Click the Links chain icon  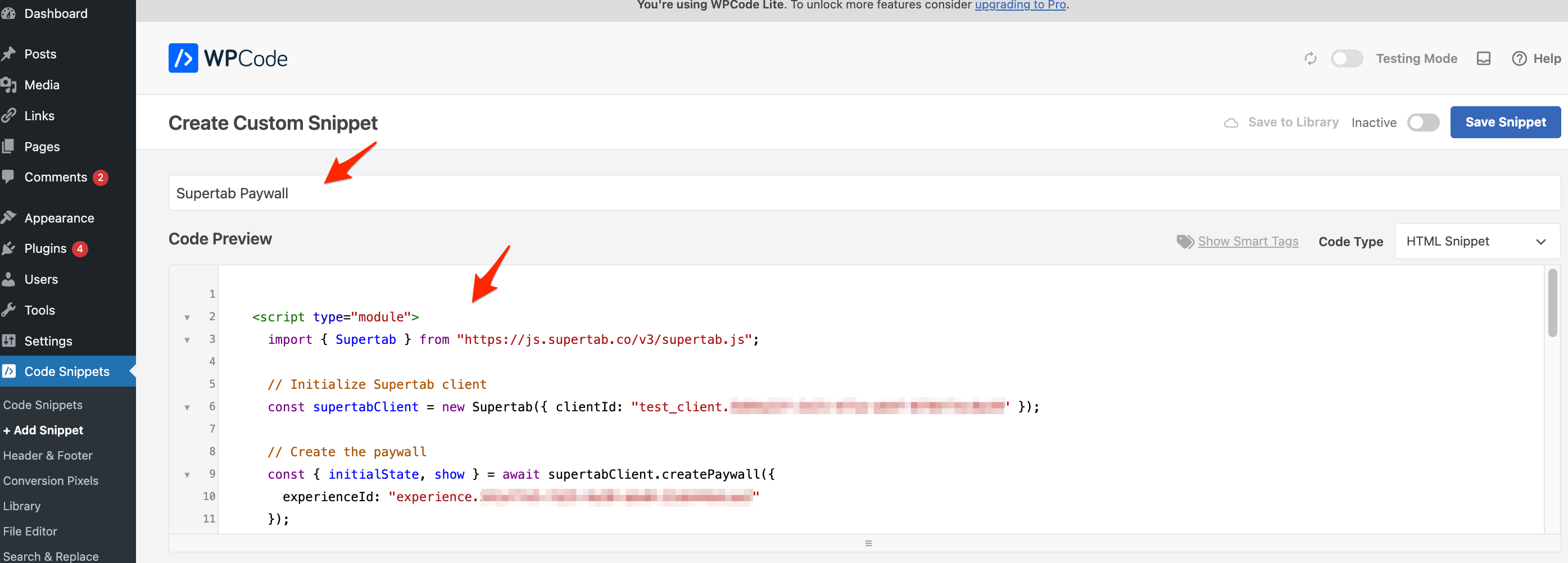click(8, 116)
